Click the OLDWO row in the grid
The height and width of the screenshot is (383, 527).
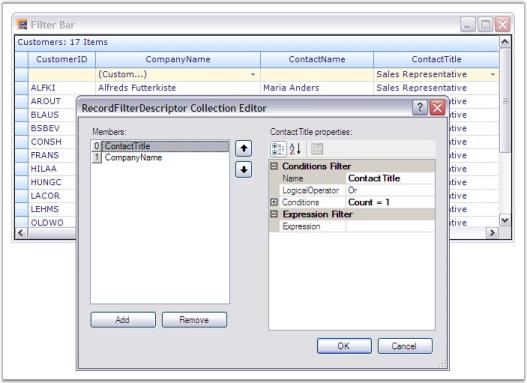pyautogui.click(x=47, y=222)
